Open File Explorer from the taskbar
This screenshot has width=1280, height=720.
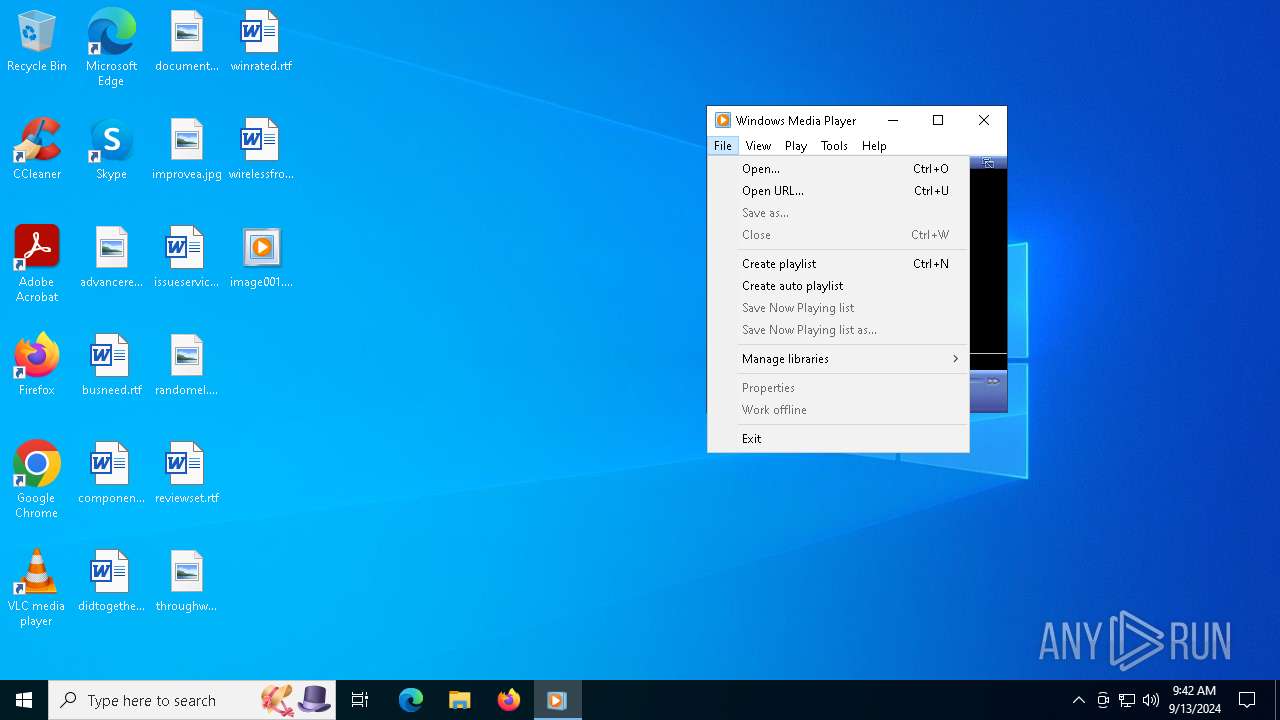pos(459,700)
